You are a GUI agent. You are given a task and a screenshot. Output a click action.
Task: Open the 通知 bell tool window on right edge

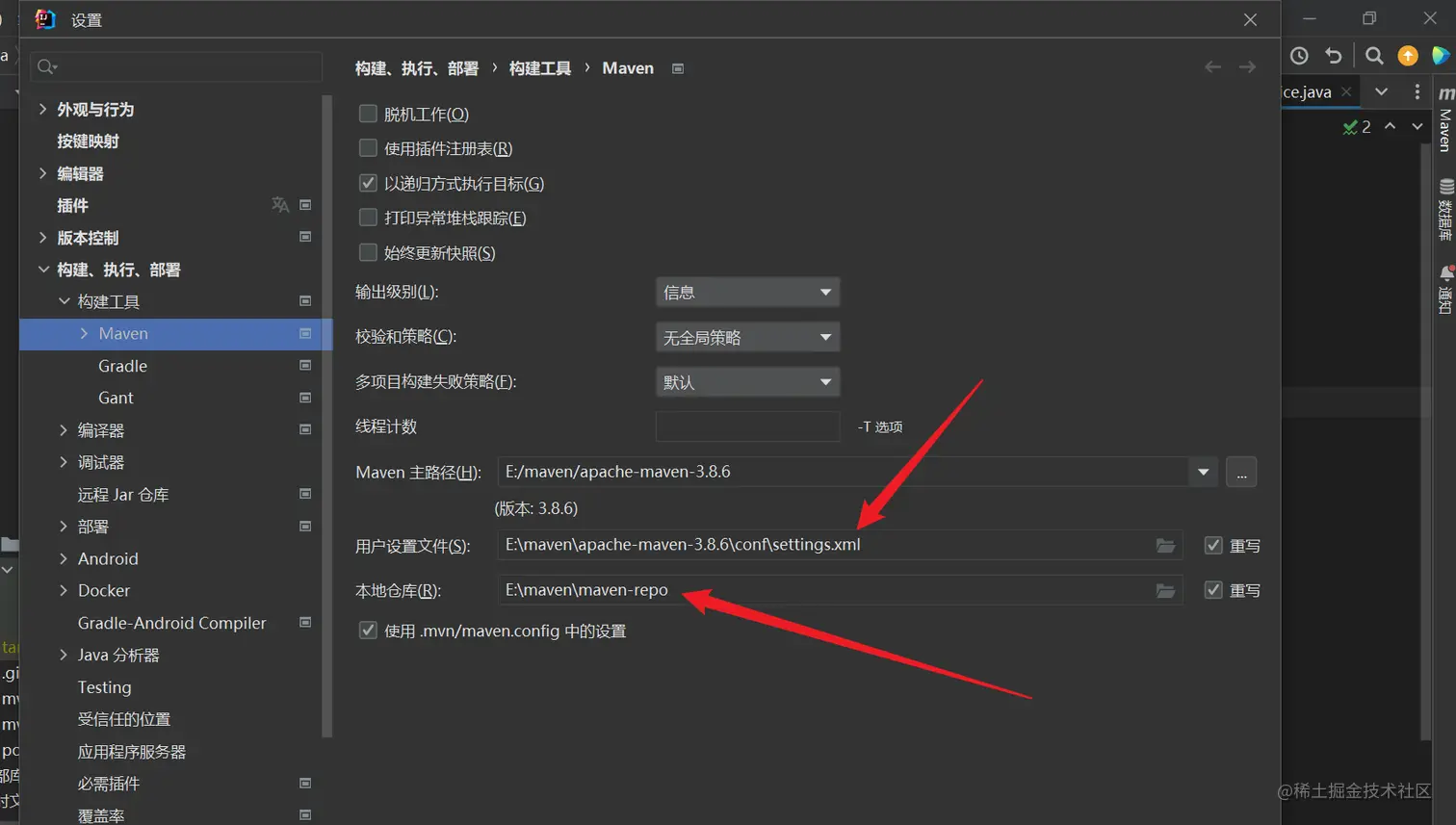coord(1444,290)
